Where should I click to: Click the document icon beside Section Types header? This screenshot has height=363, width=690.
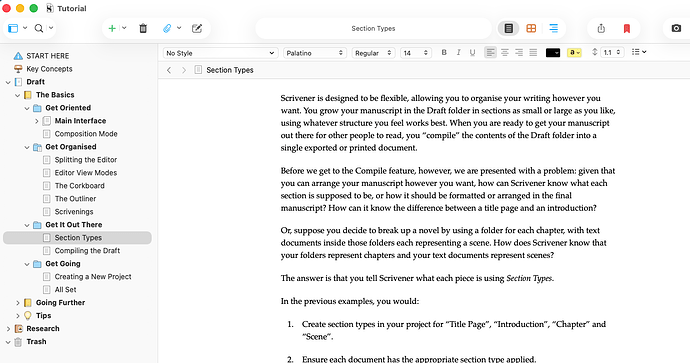click(x=198, y=70)
